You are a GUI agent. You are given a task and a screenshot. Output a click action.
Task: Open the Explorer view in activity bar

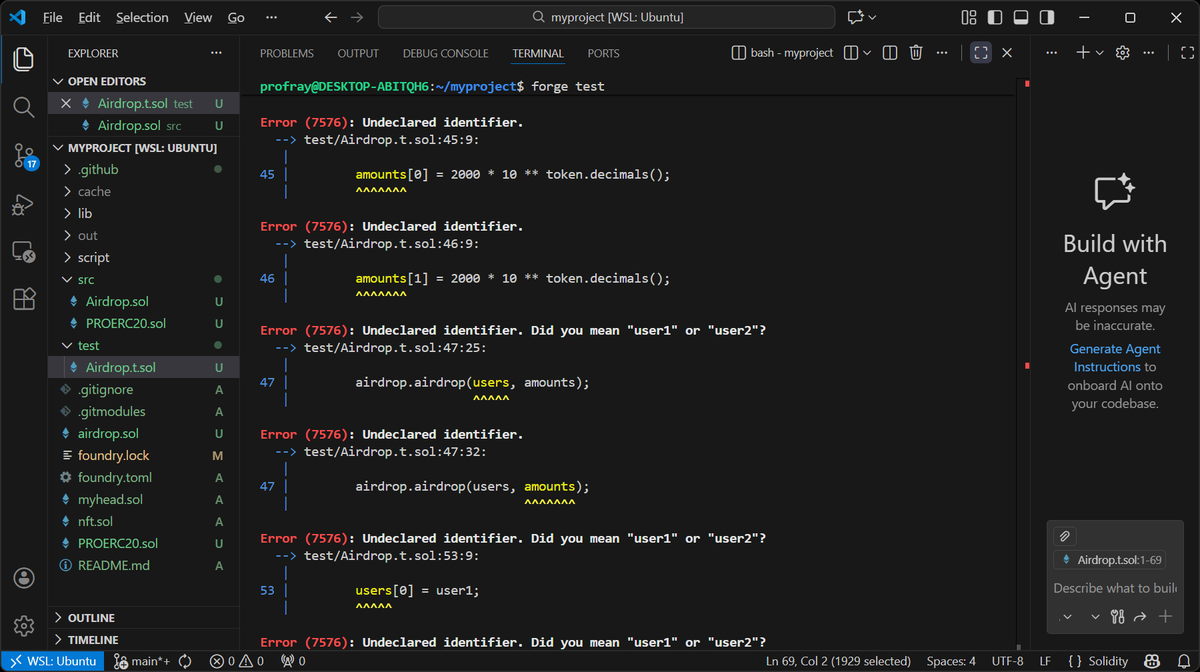tap(24, 59)
